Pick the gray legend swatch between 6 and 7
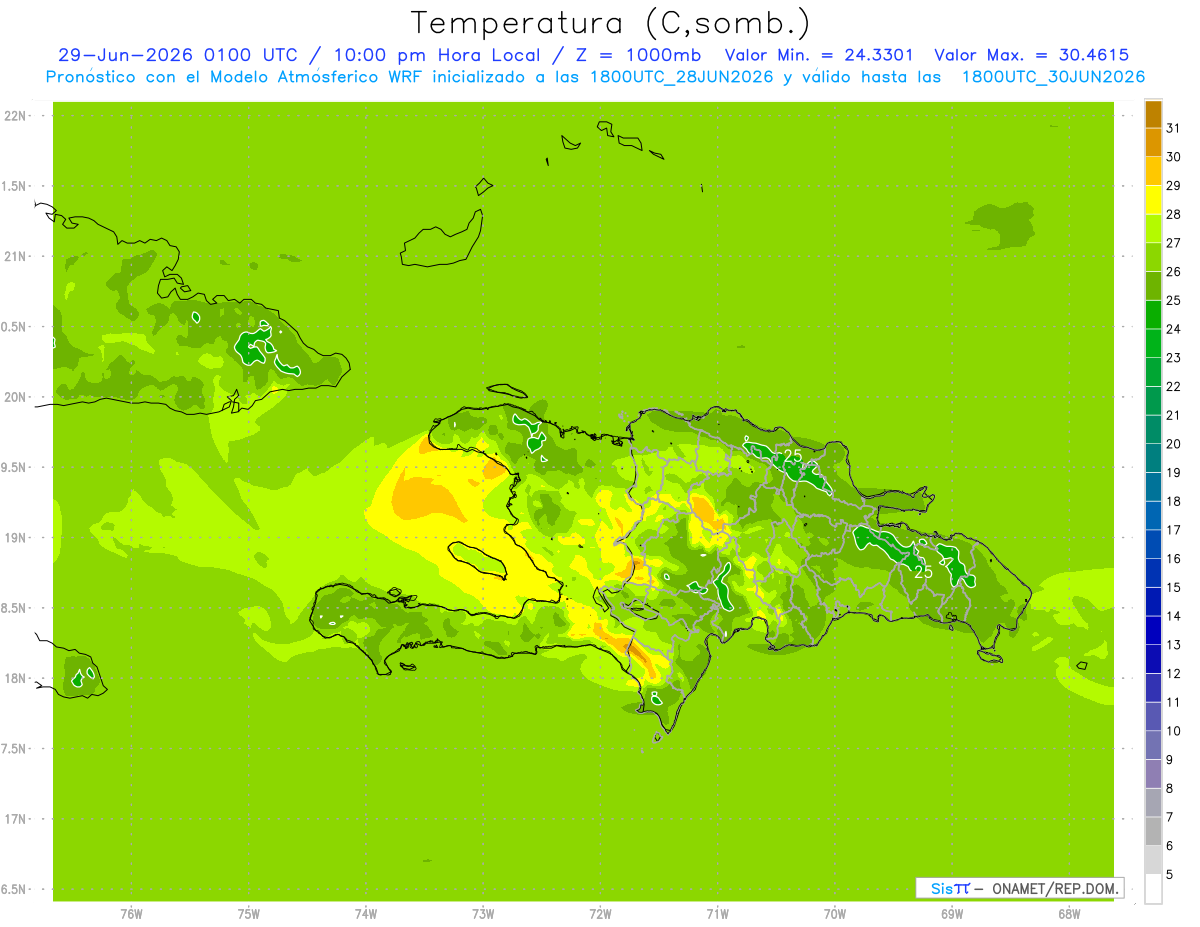 point(1153,831)
